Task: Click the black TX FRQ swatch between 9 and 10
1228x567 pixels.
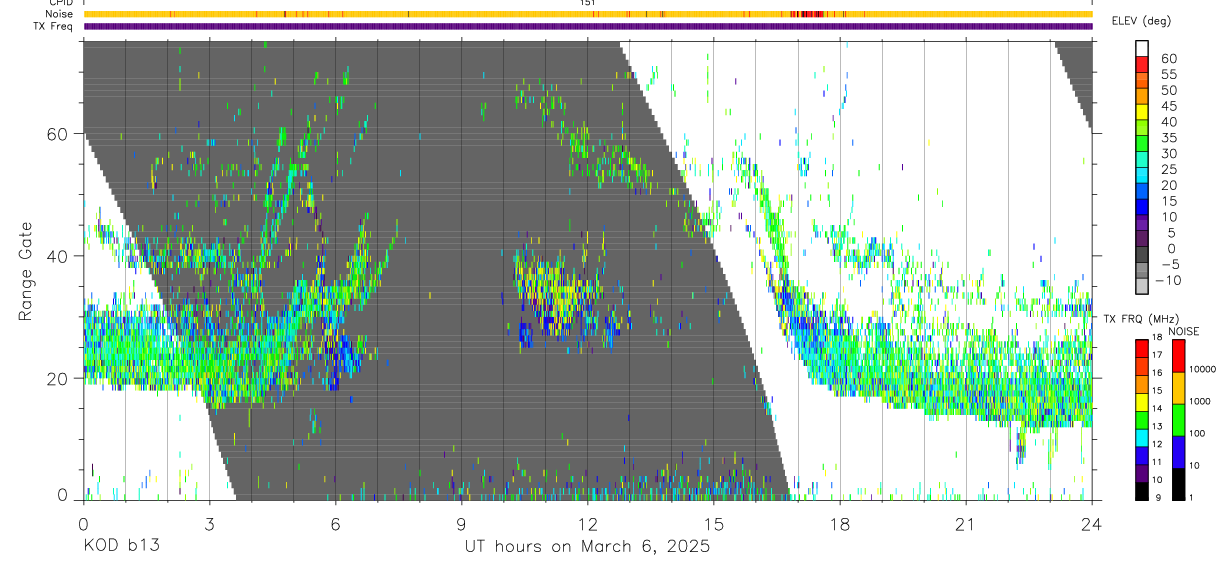Action: [1142, 490]
